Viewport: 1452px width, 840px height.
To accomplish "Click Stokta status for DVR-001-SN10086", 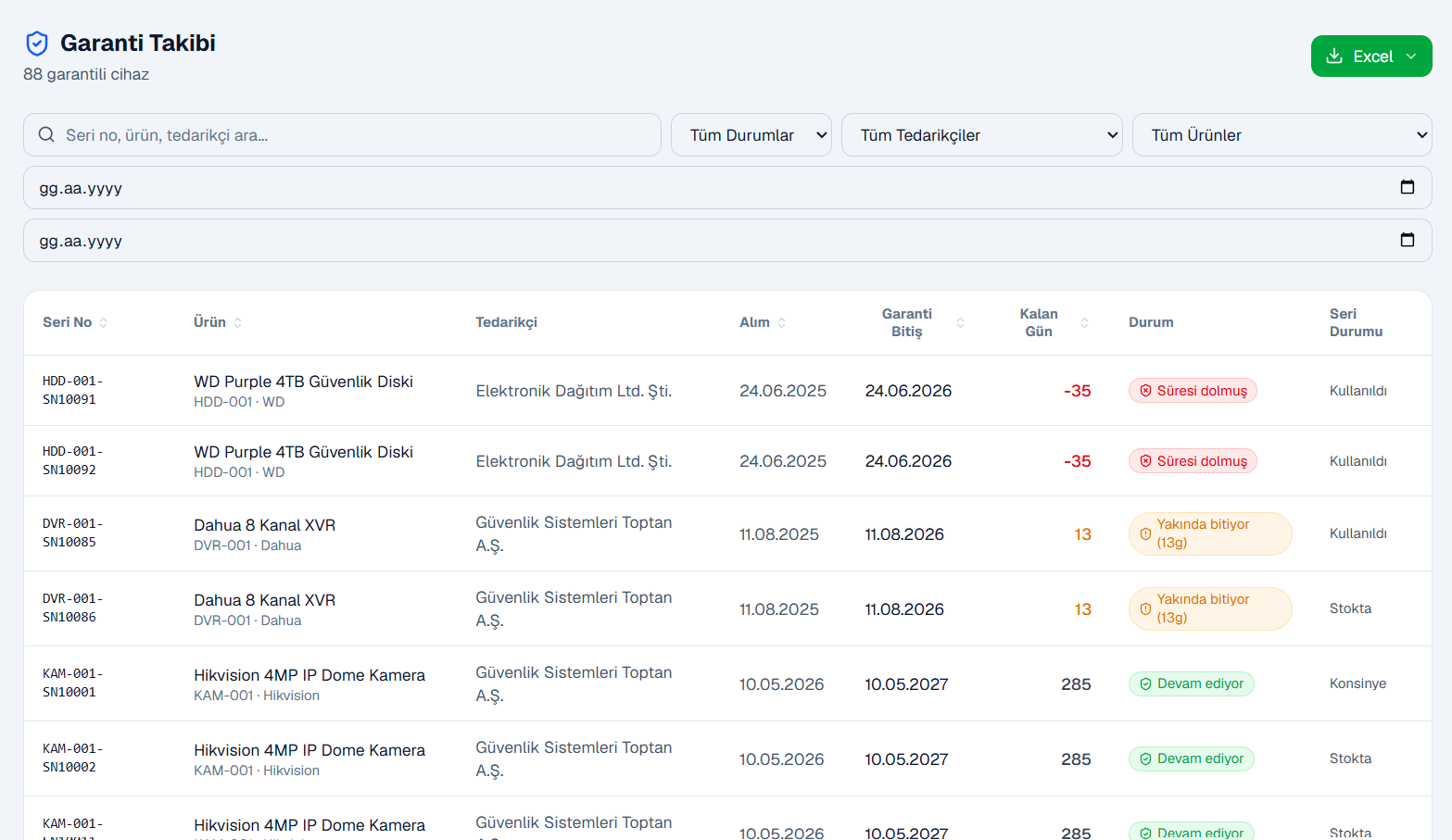I will [1350, 608].
